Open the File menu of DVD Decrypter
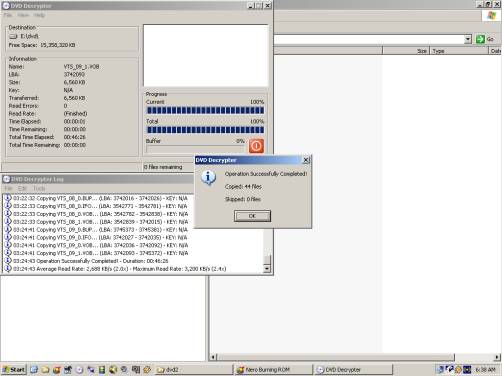This screenshot has width=502, height=376. click(8, 15)
